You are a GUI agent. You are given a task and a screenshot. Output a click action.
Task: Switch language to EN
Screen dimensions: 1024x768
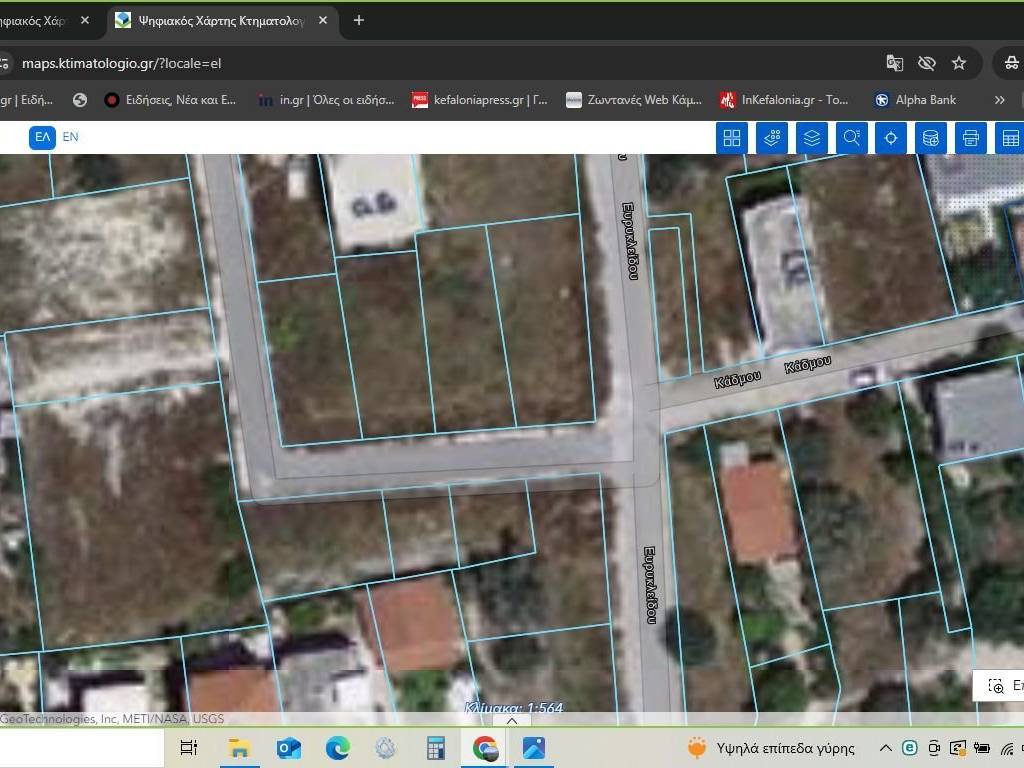point(71,137)
